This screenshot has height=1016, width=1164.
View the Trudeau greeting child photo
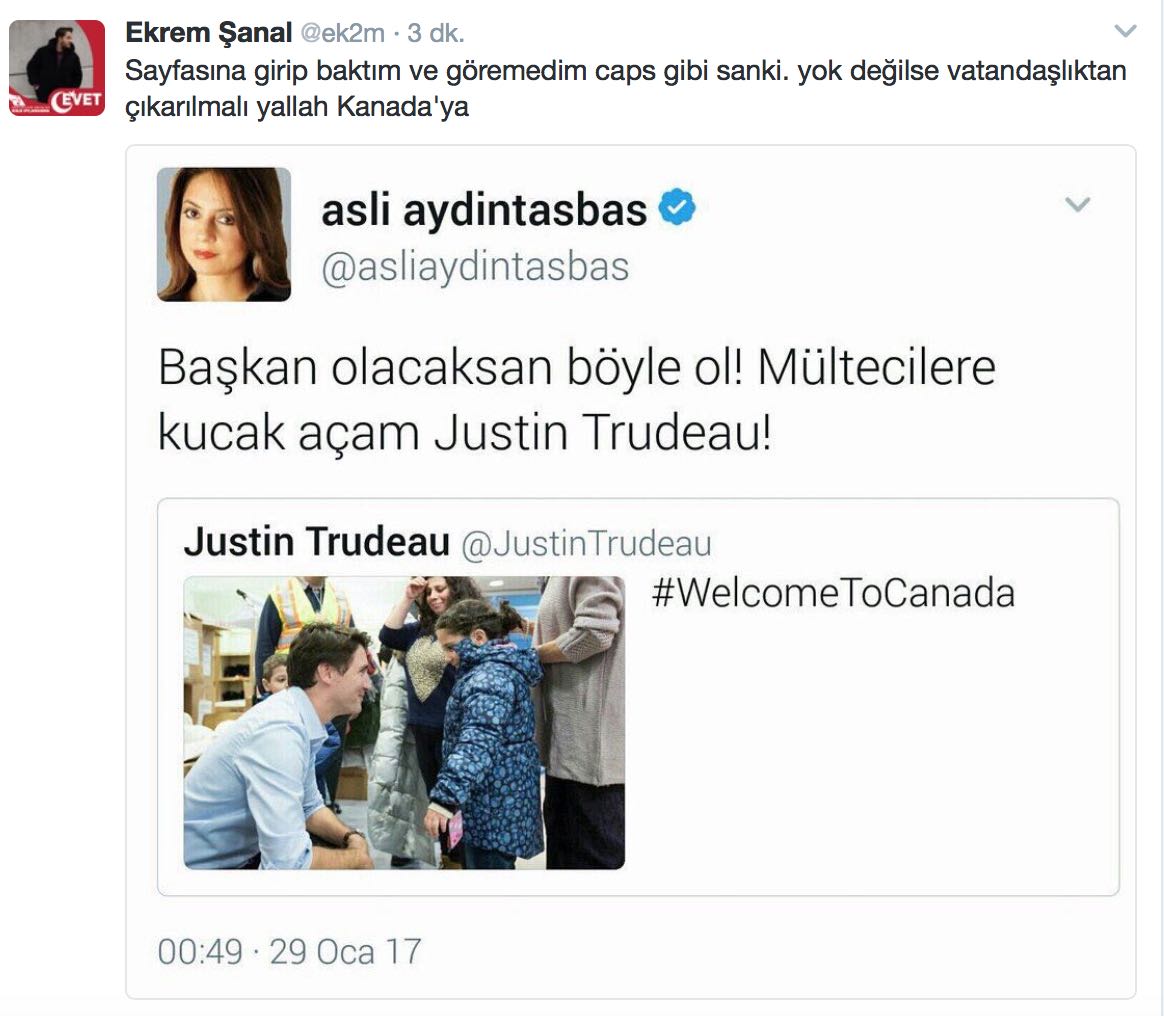coord(405,723)
